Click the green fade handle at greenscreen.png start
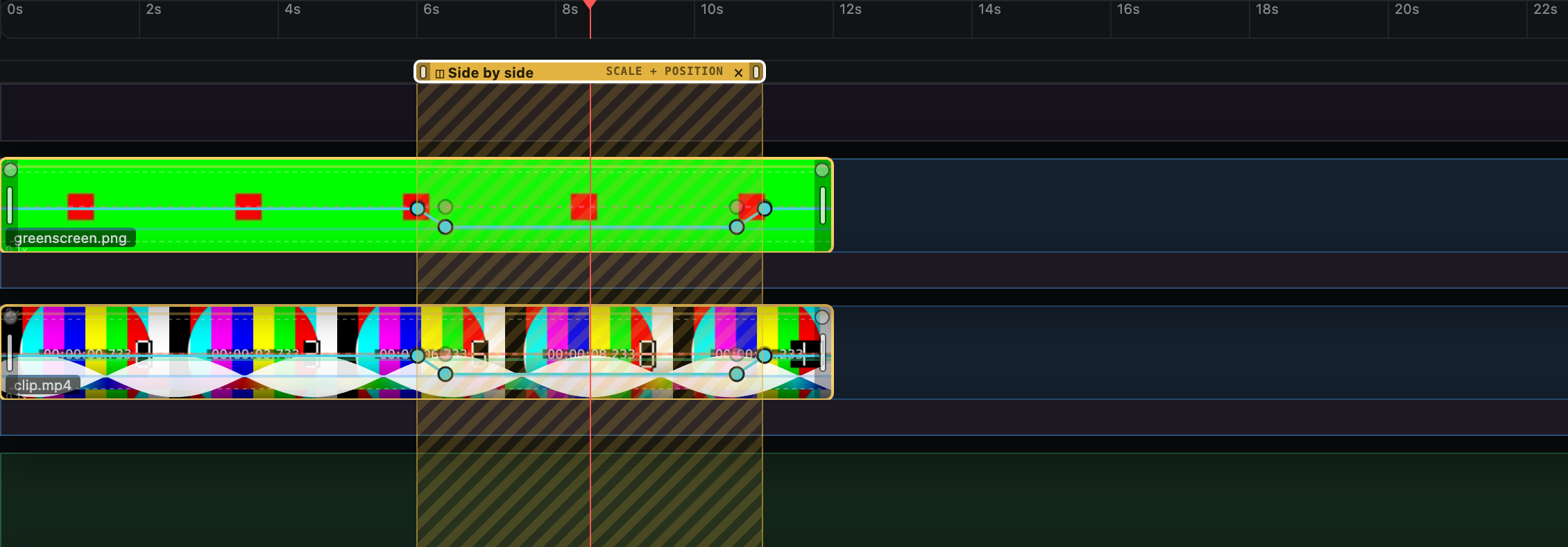Viewport: 1568px width, 547px height. (x=10, y=170)
